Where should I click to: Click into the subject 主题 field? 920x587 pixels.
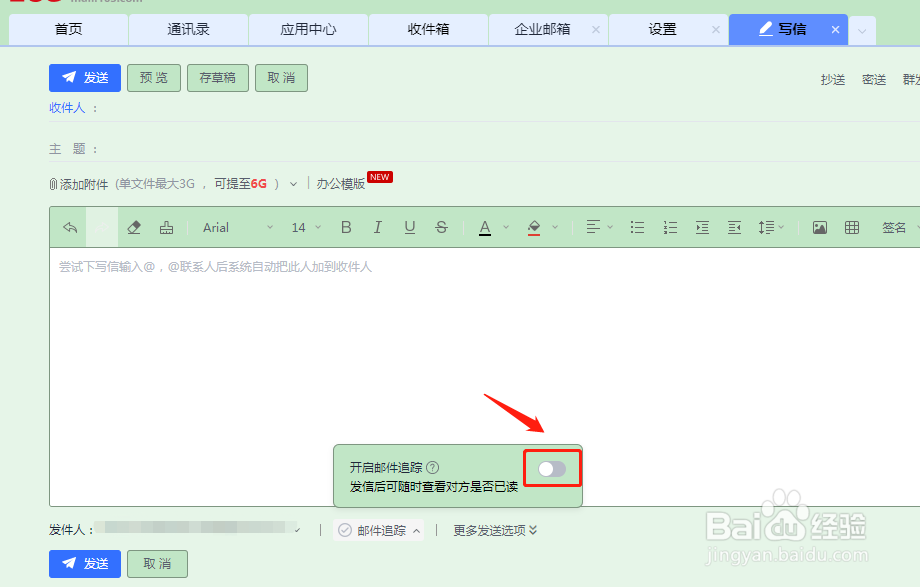510,149
